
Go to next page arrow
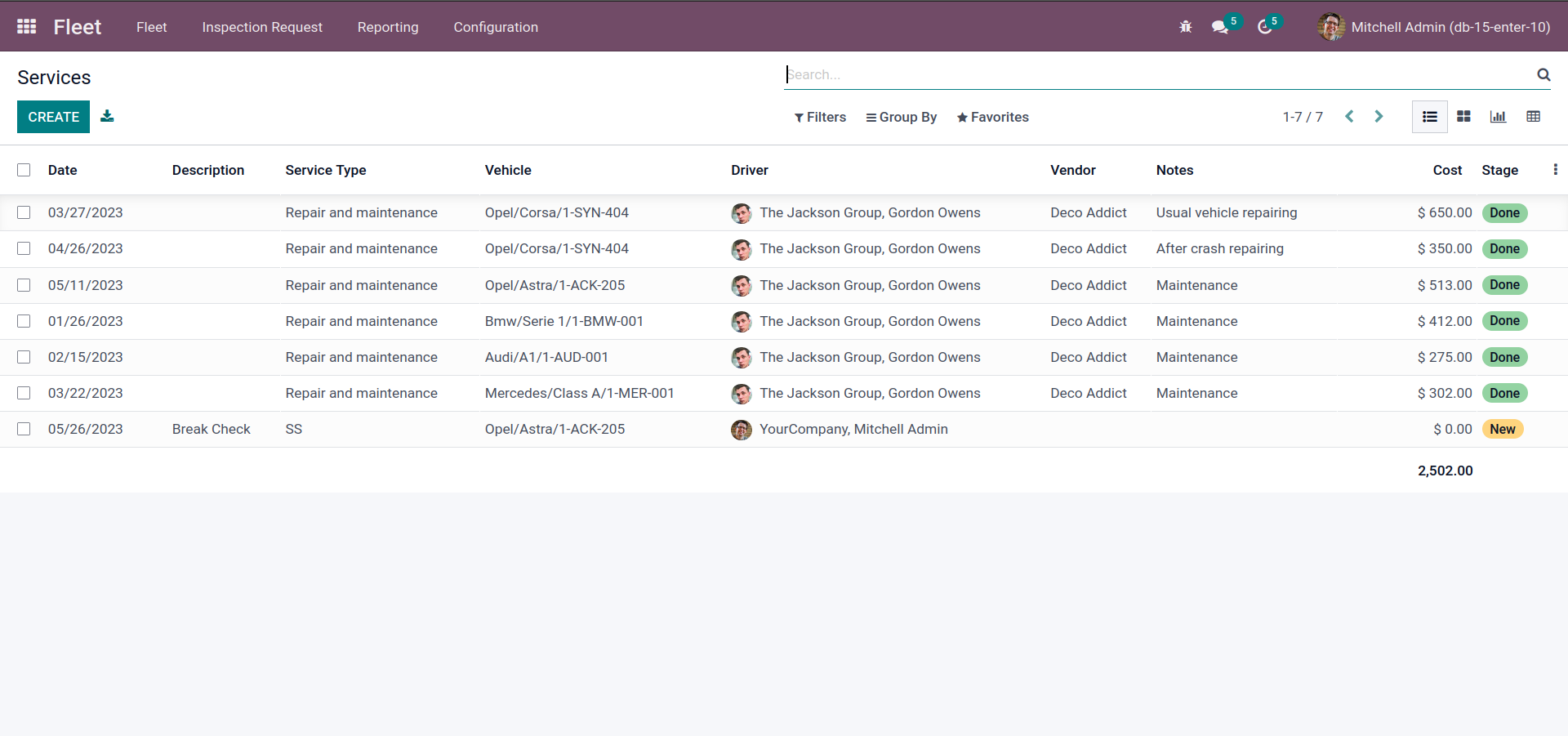(x=1379, y=117)
